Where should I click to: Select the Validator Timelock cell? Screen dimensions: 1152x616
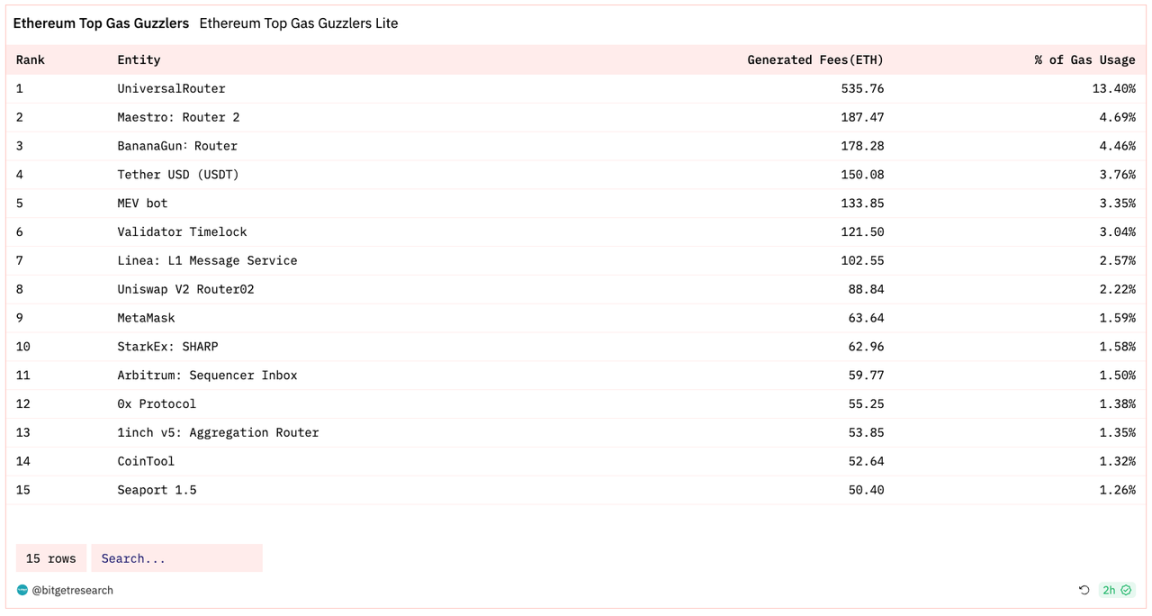tap(182, 232)
